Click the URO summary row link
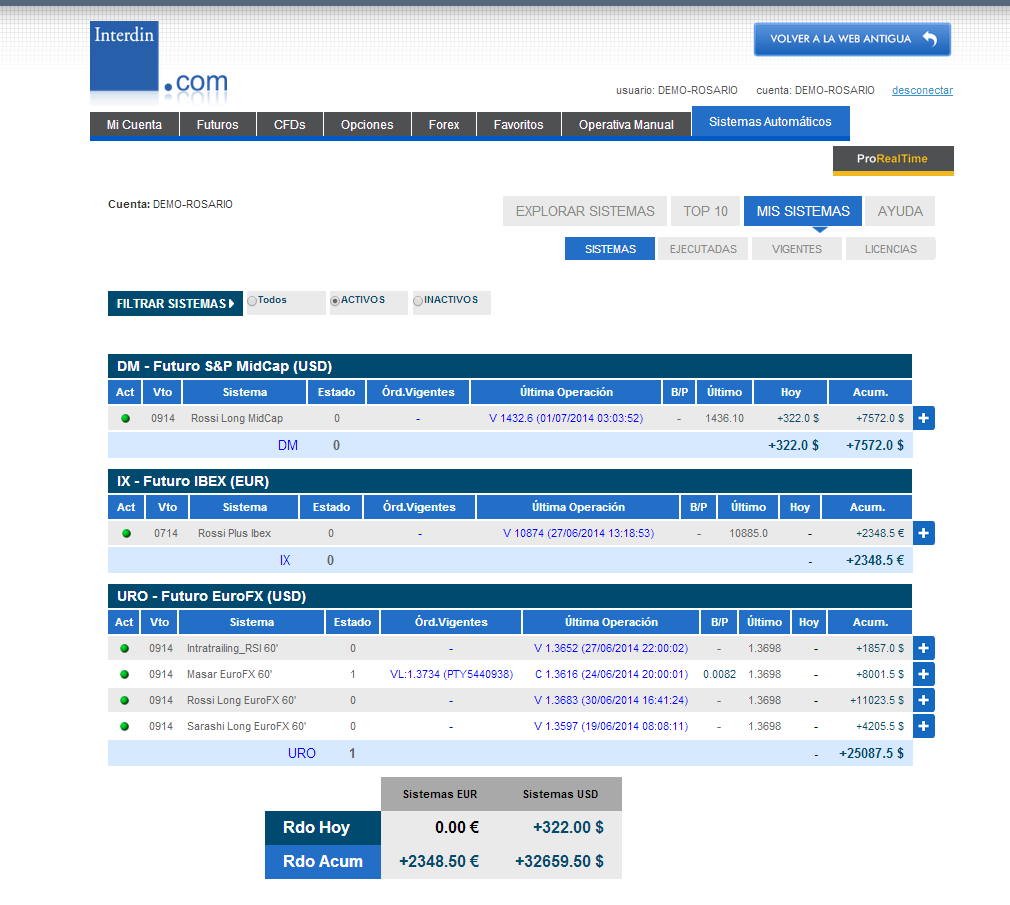 301,754
